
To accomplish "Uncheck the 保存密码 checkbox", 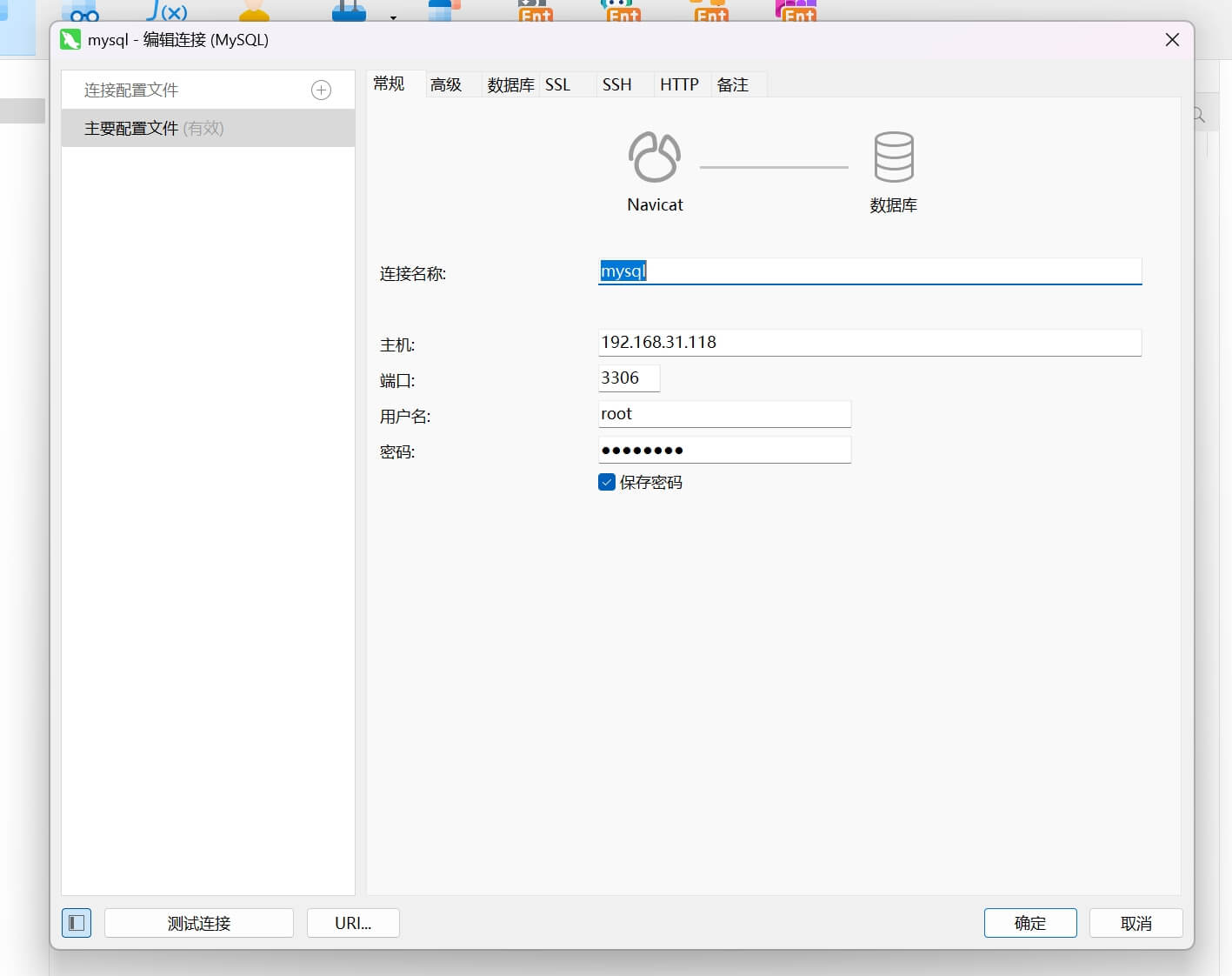I will click(607, 482).
